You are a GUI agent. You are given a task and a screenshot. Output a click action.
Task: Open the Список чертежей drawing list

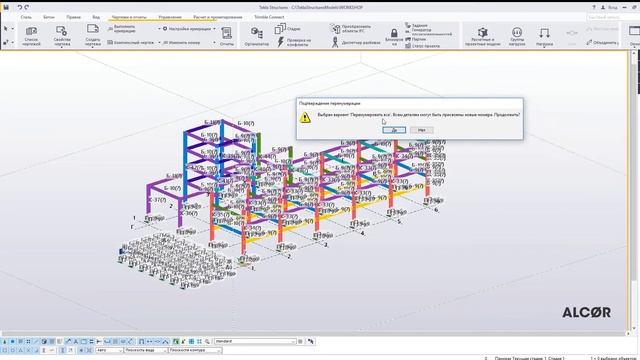click(31, 36)
